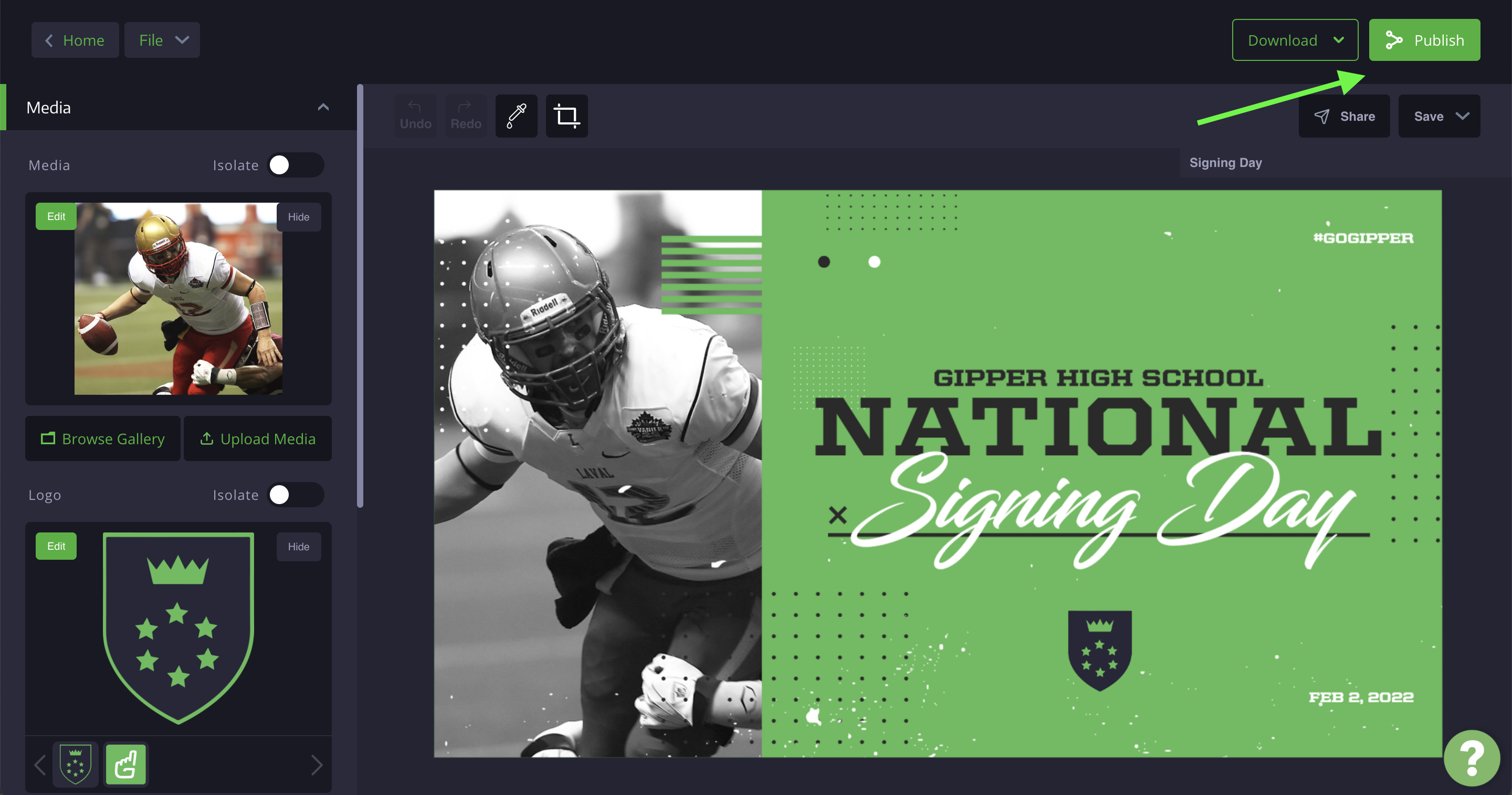Hide the football player media image

[x=298, y=217]
